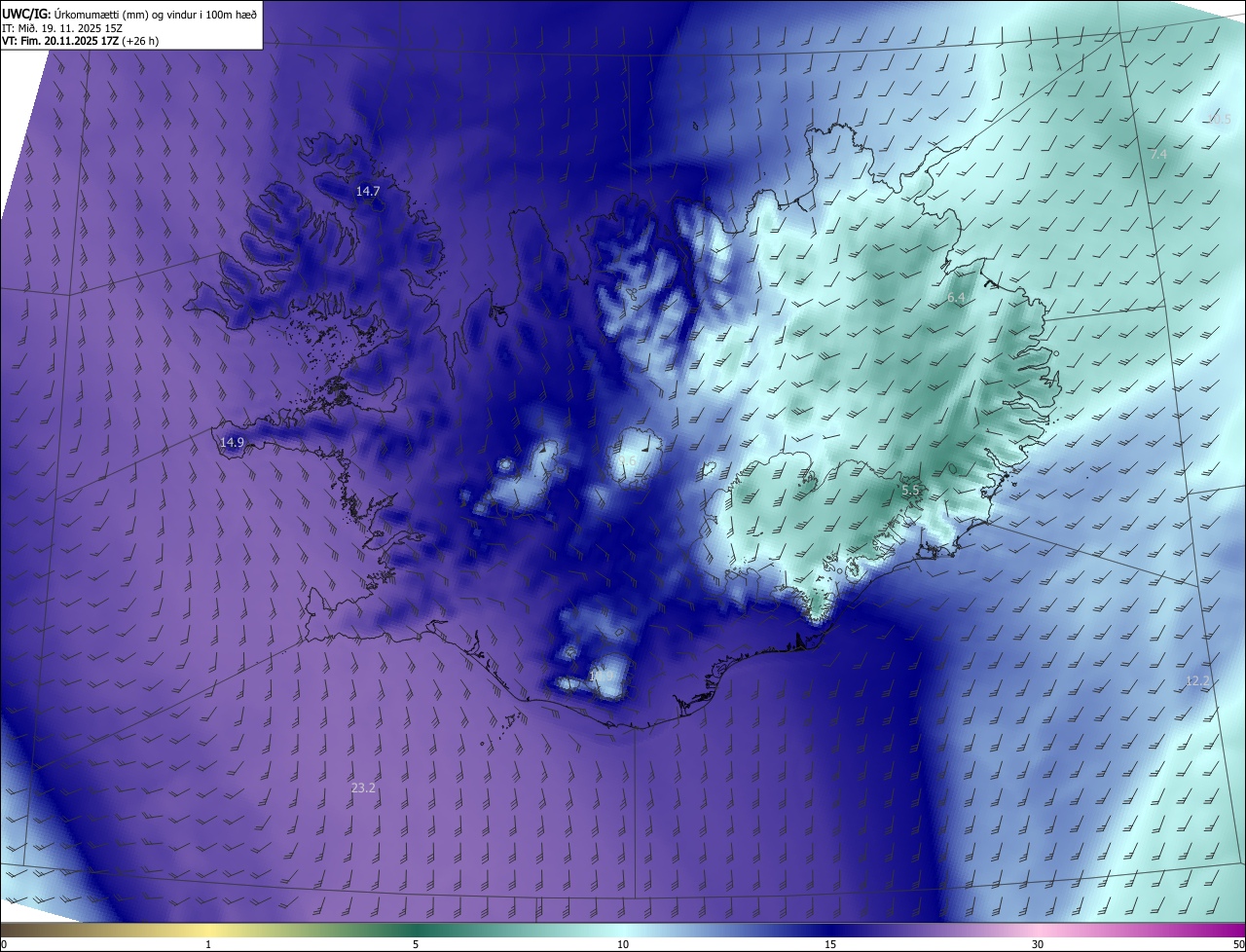The height and width of the screenshot is (952, 1246).
Task: Click the faint 10.5 value near the top-right corner
Action: click(x=1220, y=119)
